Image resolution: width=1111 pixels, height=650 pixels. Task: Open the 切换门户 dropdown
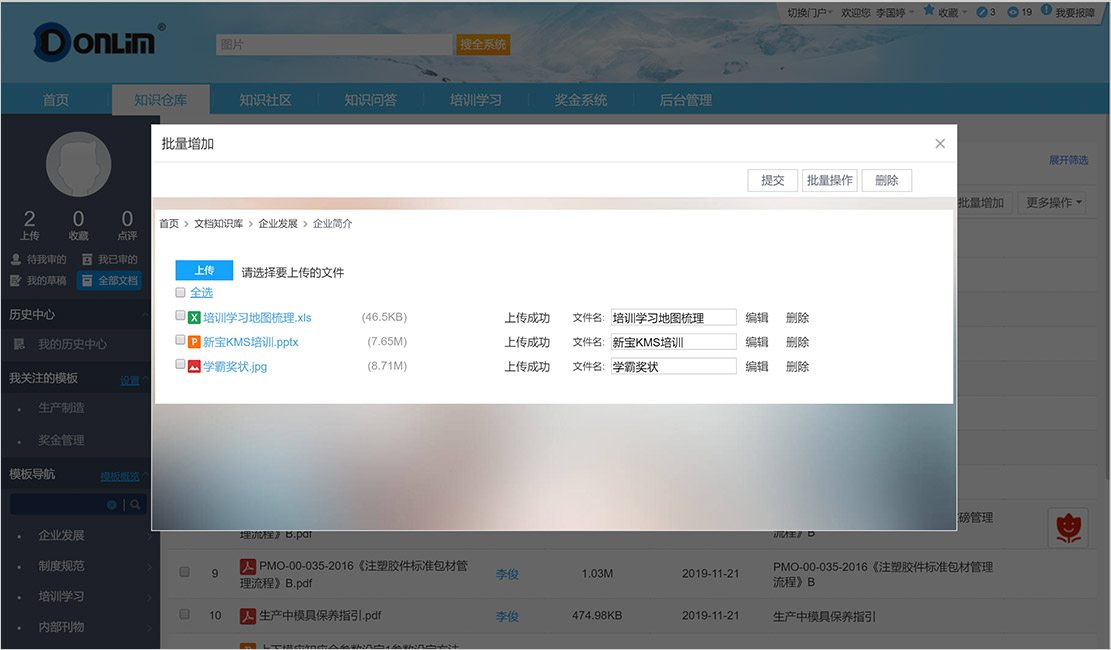click(811, 13)
